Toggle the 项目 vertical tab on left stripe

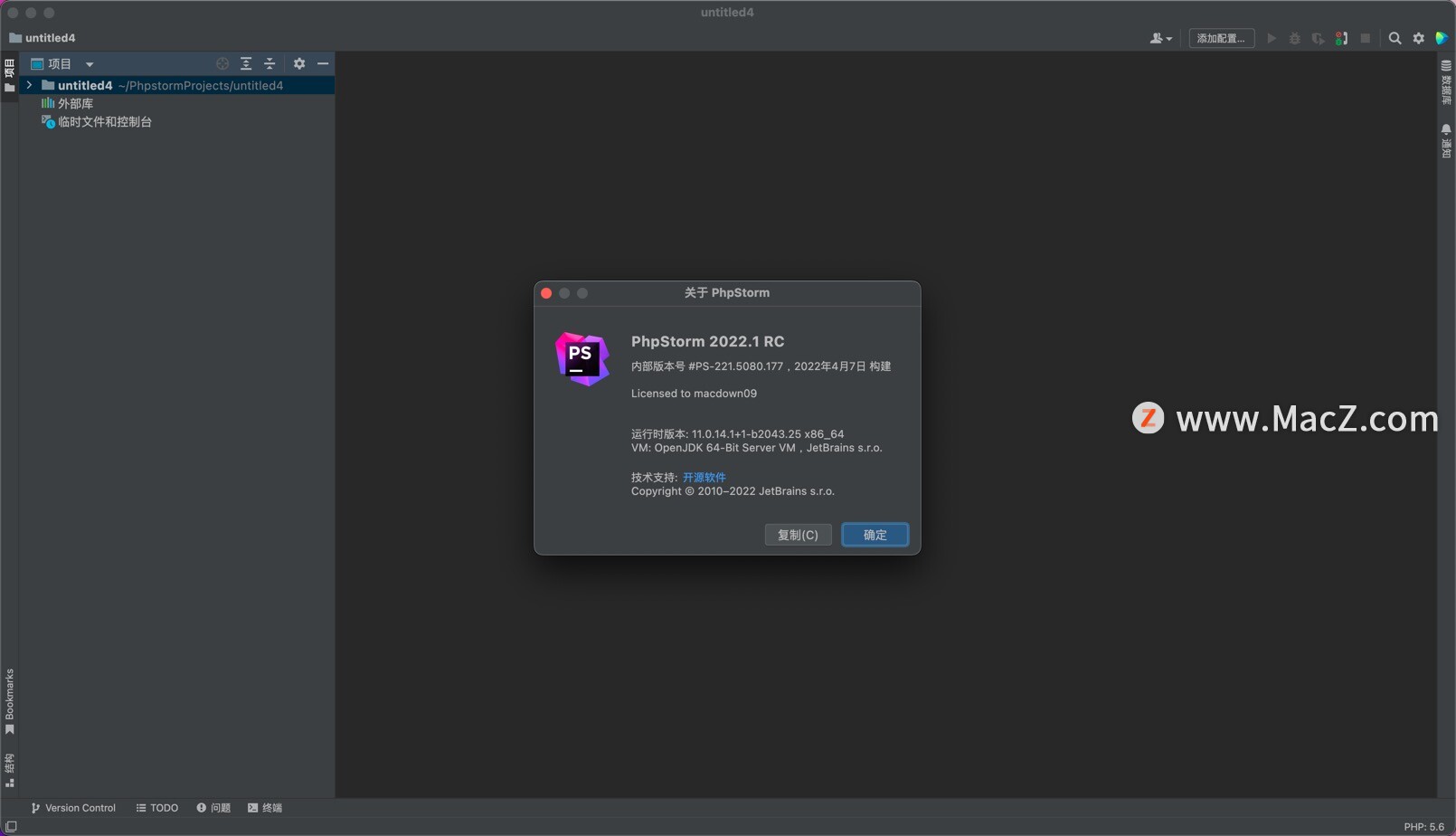[9, 76]
